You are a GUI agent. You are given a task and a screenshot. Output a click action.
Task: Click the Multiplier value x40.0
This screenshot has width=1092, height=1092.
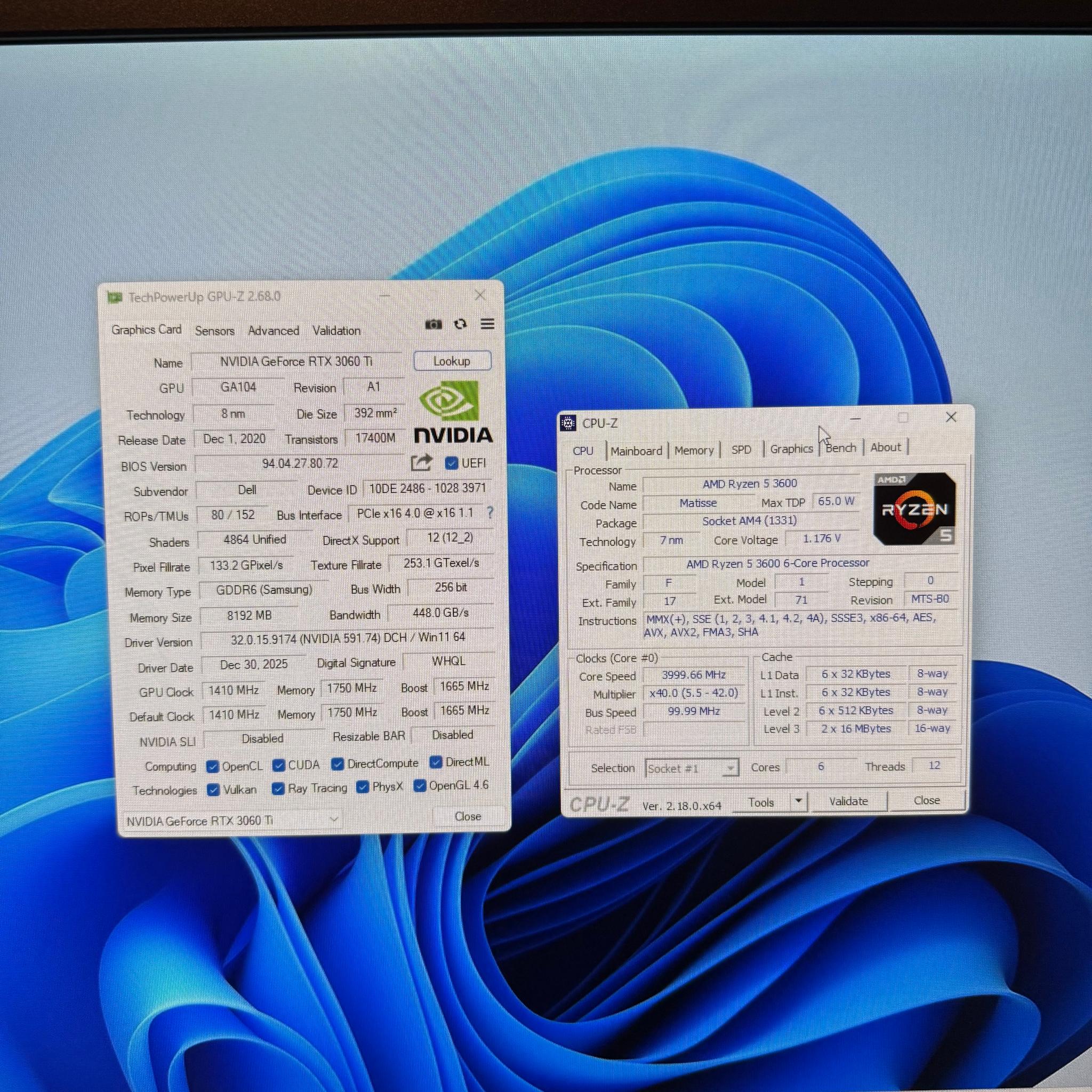coord(694,693)
